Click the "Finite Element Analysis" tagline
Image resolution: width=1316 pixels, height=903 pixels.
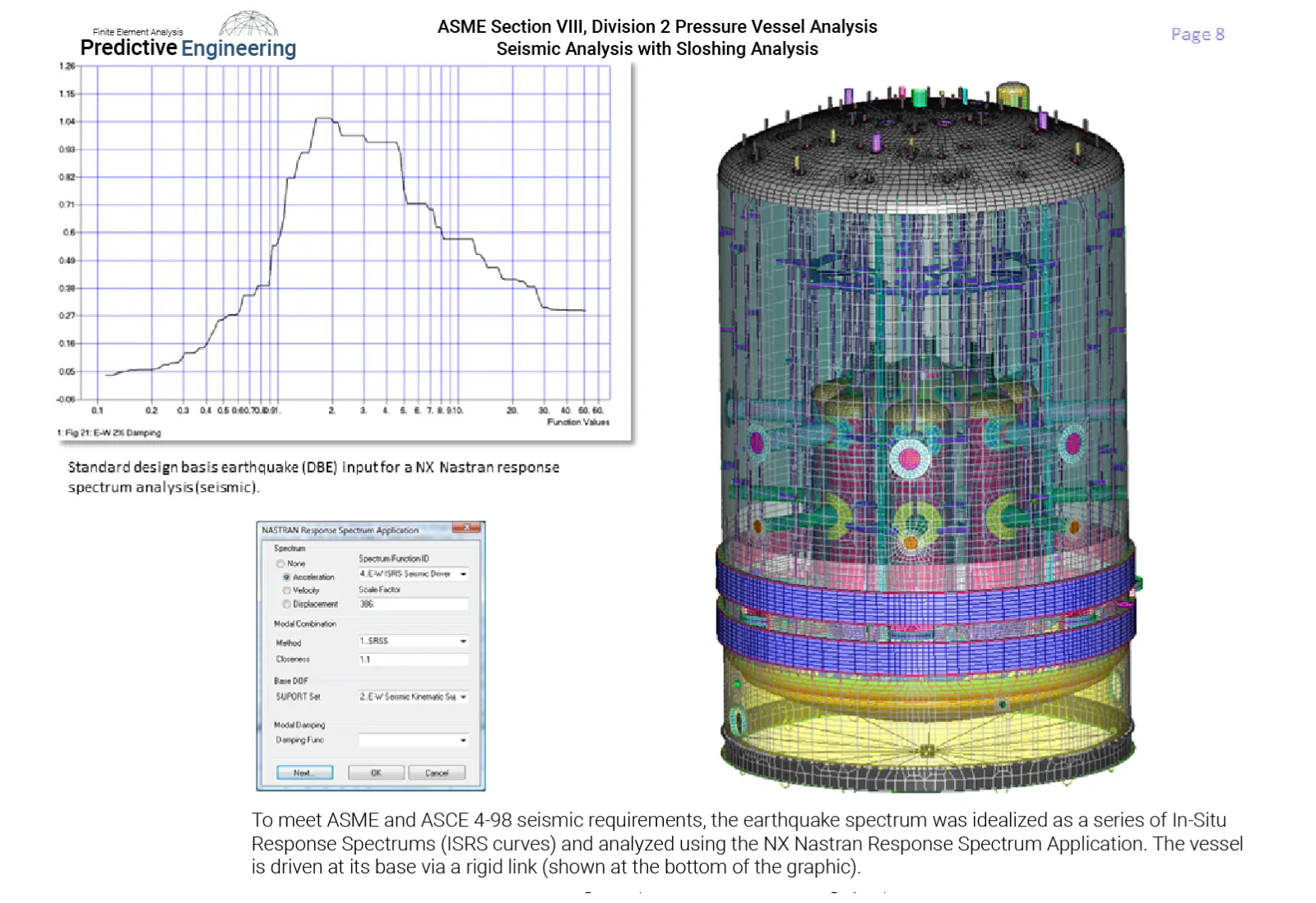click(x=138, y=32)
